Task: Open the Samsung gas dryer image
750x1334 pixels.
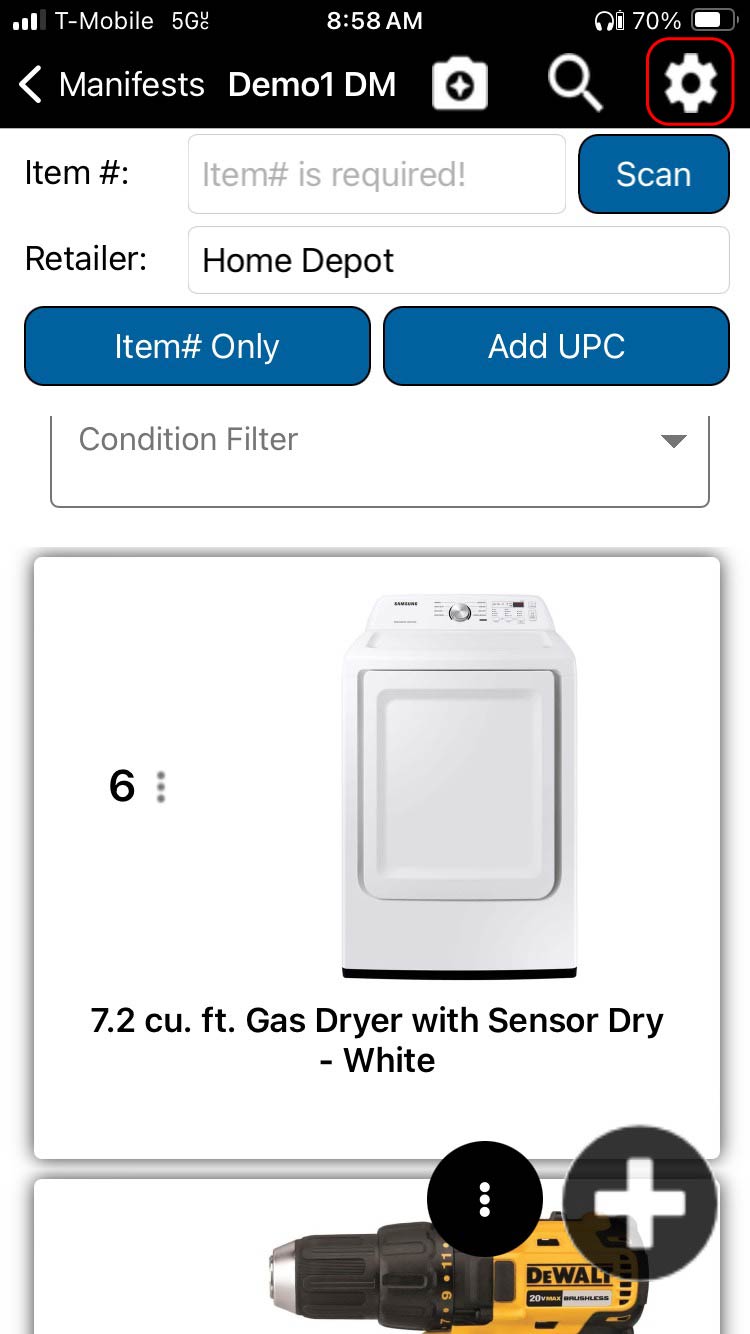Action: coord(459,786)
